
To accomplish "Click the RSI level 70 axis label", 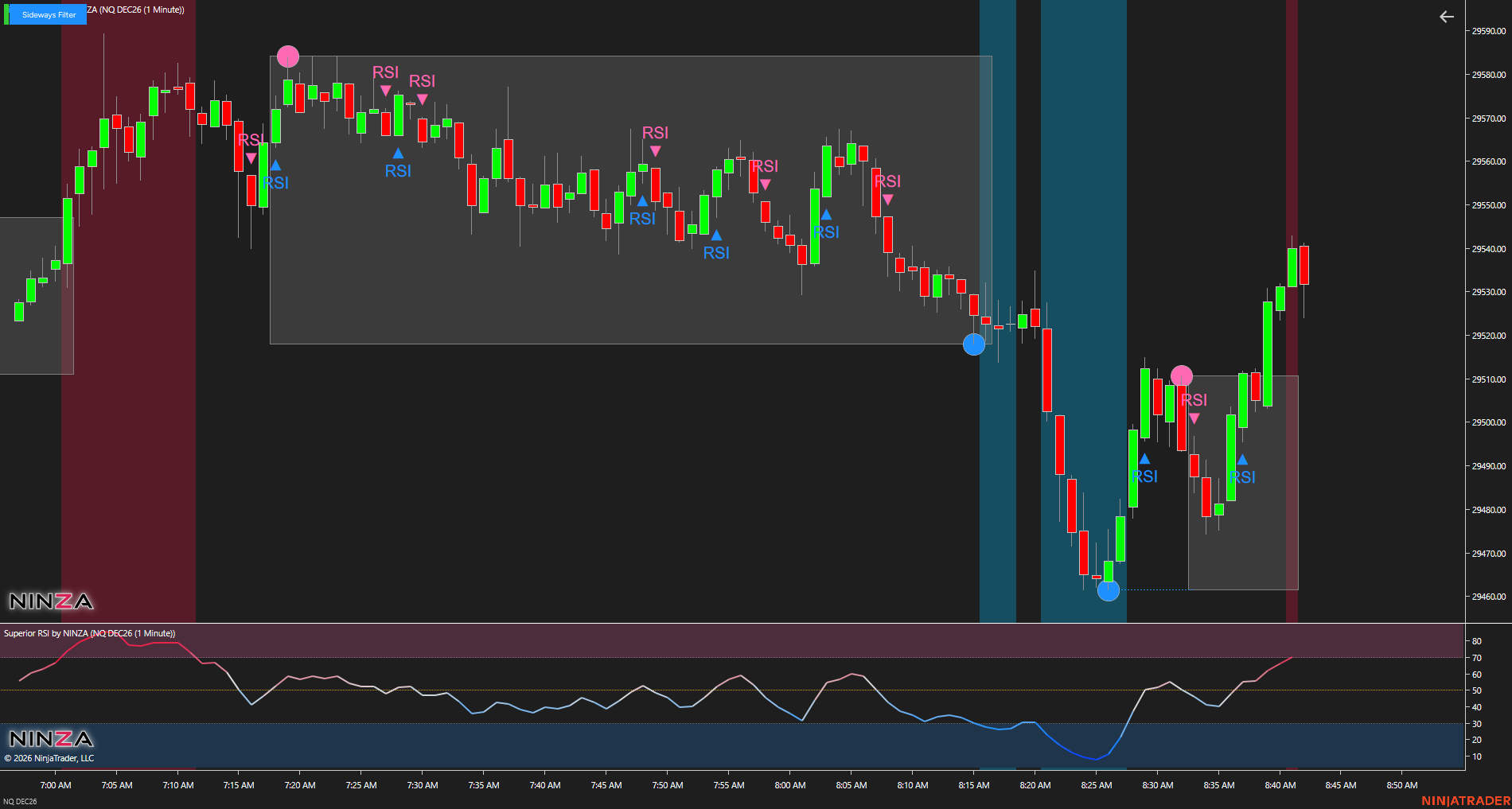I will point(1477,658).
